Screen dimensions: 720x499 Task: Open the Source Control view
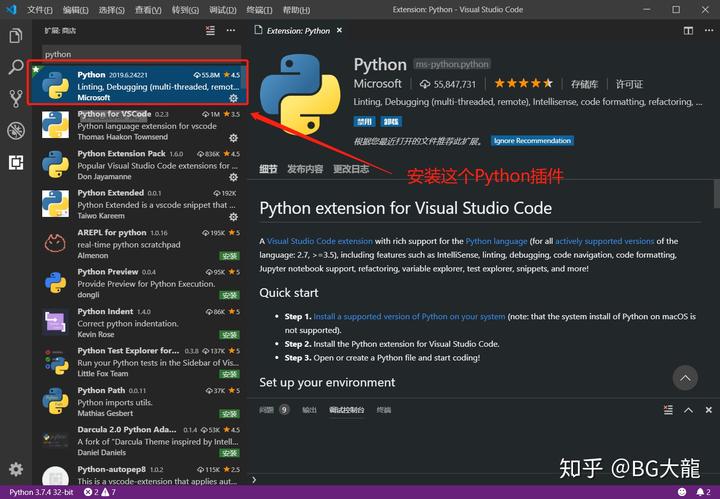[x=16, y=99]
